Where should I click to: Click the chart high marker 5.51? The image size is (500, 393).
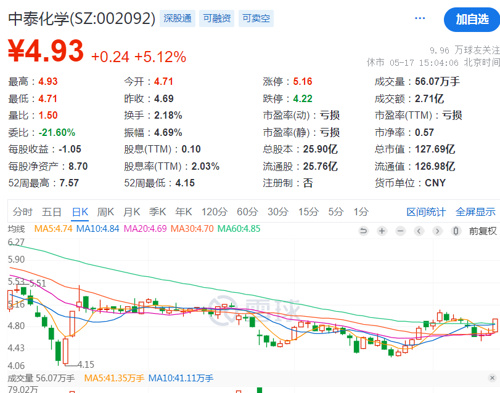point(38,284)
